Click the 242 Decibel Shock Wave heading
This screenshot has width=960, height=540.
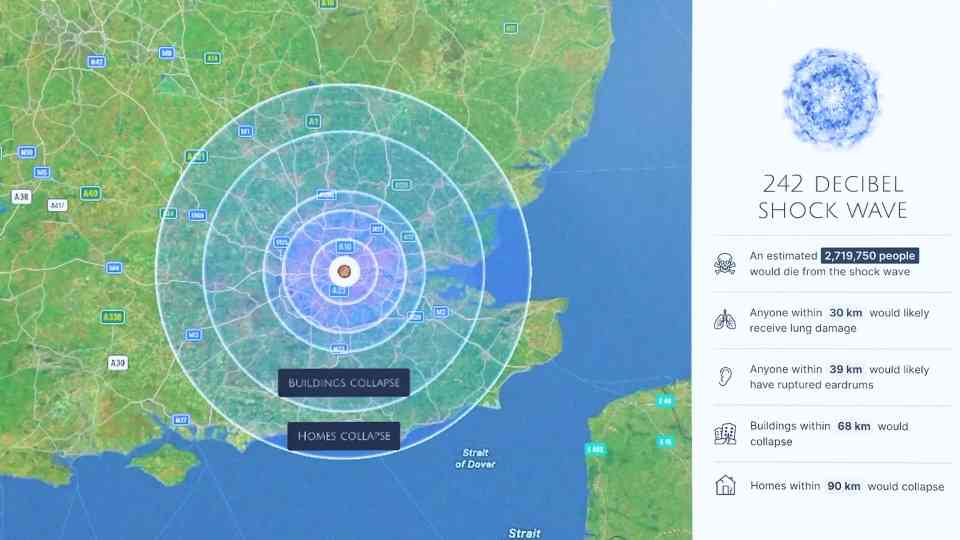(x=832, y=197)
